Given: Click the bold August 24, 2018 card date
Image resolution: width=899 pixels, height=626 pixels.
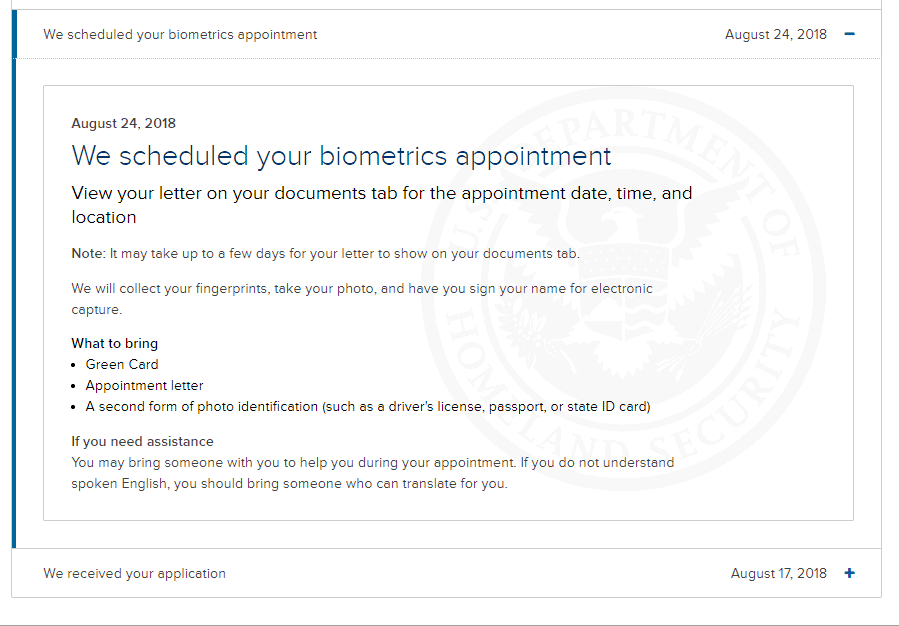Looking at the screenshot, I should pyautogui.click(x=123, y=123).
